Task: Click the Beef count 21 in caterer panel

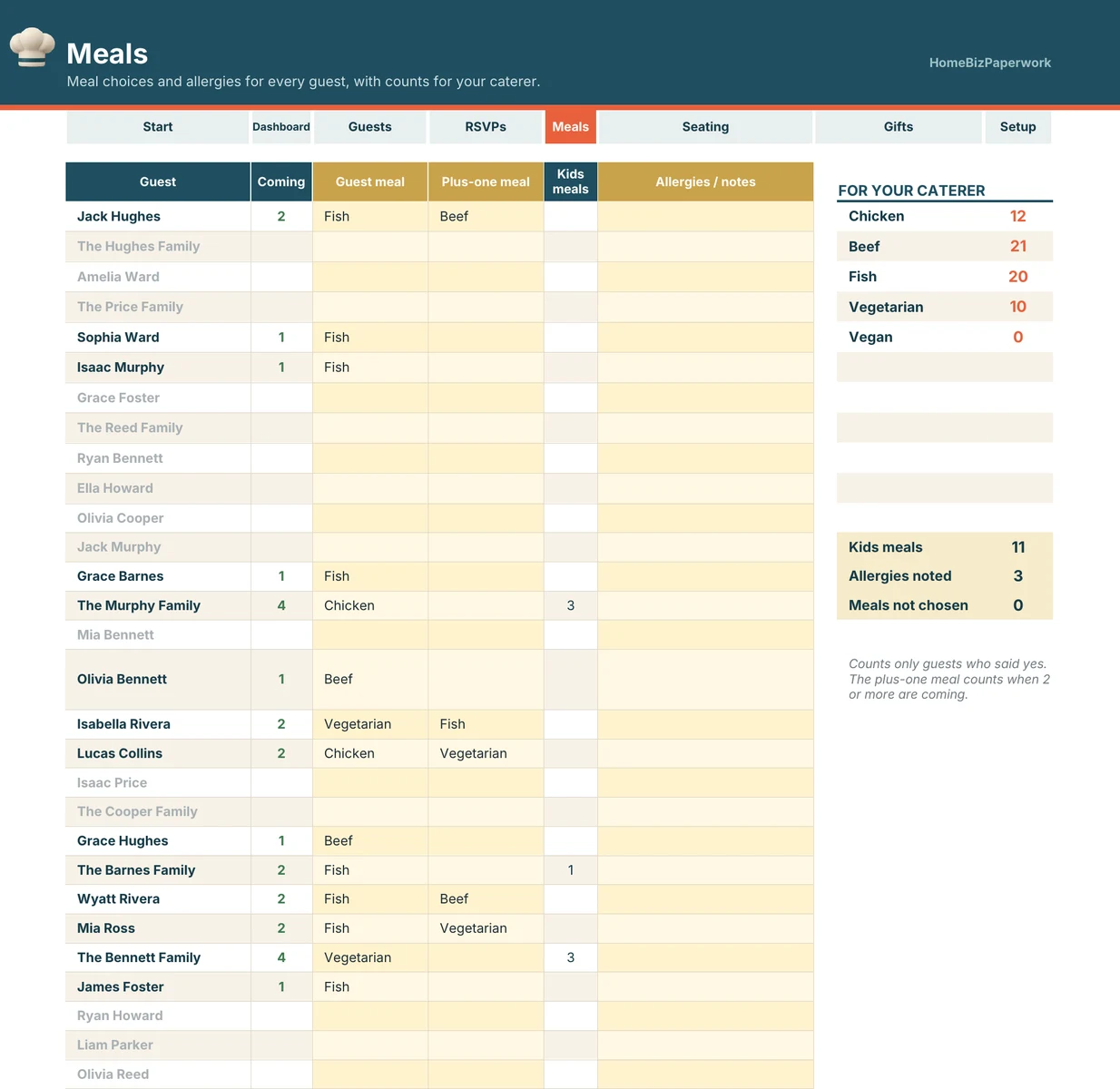Action: [1018, 246]
